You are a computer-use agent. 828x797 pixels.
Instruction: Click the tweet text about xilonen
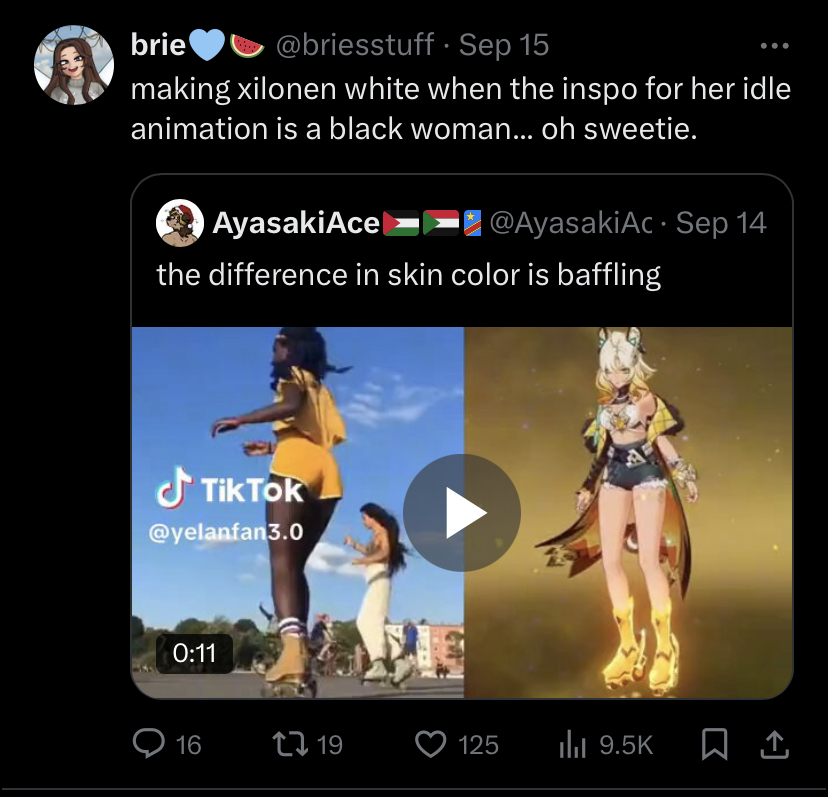point(460,108)
